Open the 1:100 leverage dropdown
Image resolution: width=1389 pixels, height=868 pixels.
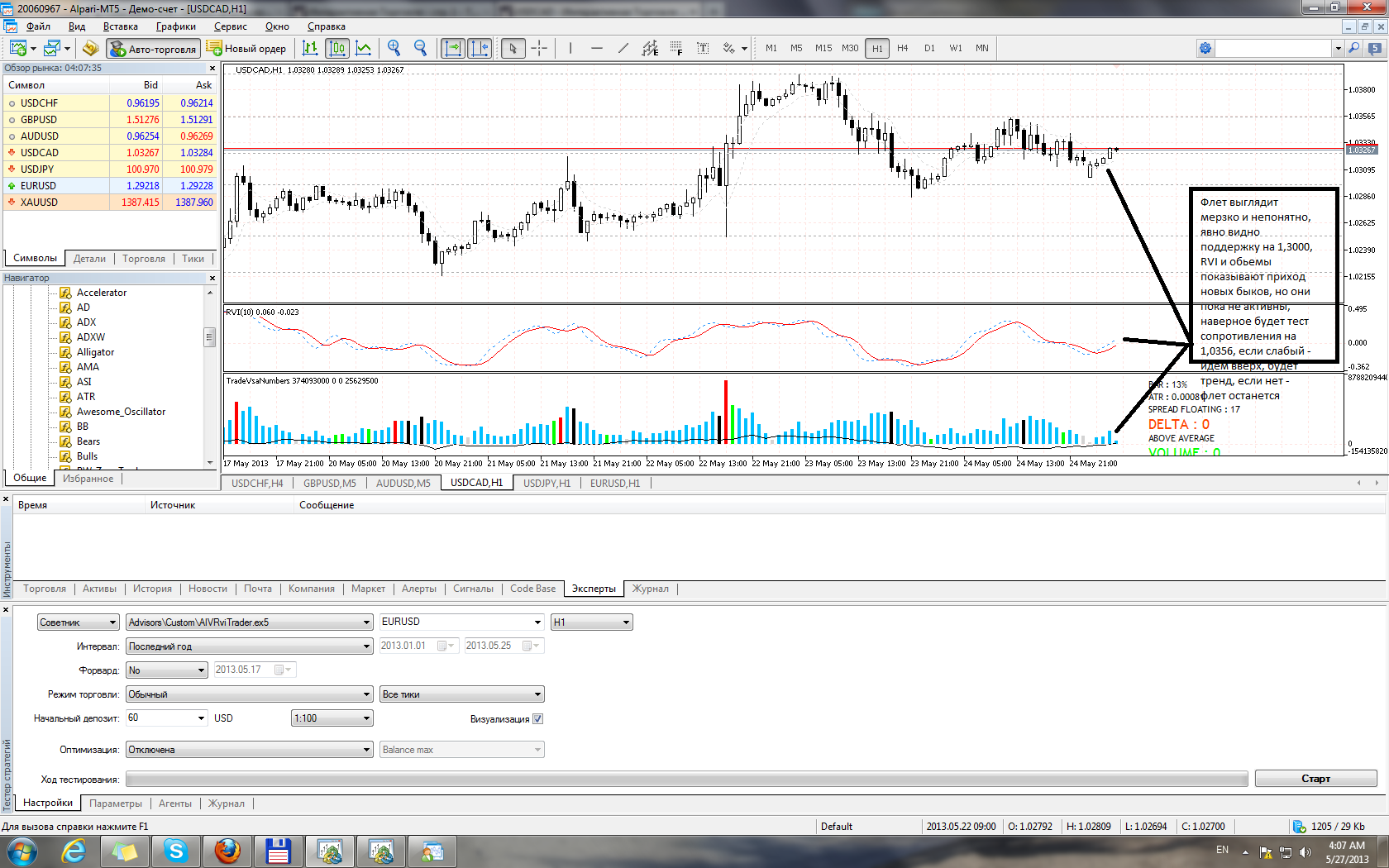[x=332, y=718]
